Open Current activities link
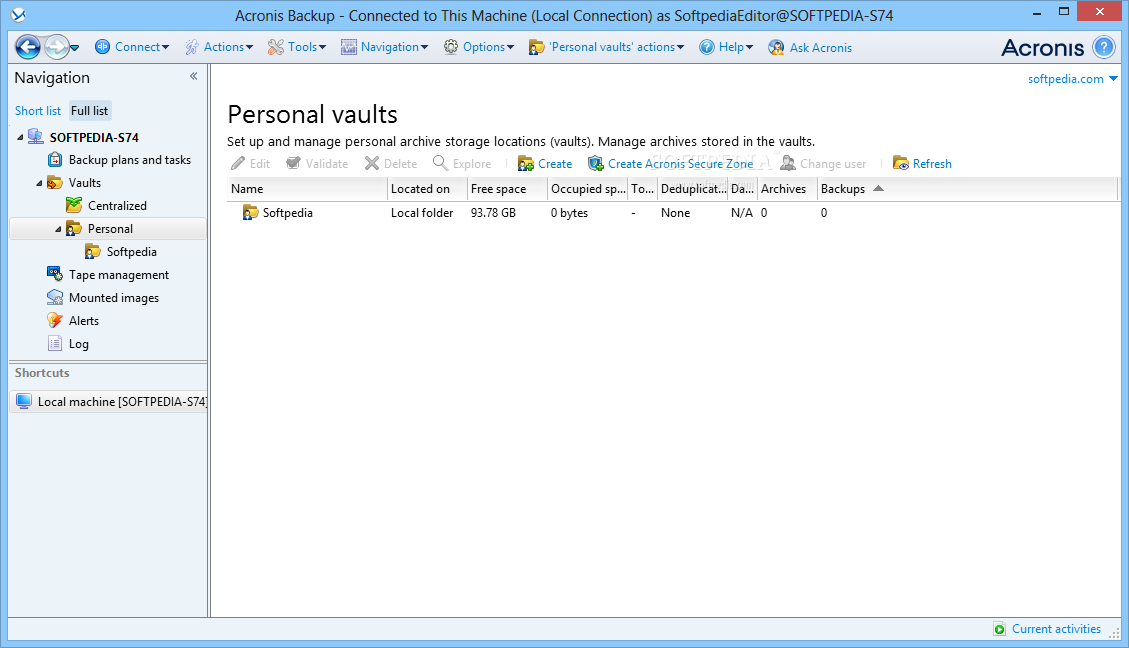This screenshot has height=648, width=1129. click(1056, 629)
